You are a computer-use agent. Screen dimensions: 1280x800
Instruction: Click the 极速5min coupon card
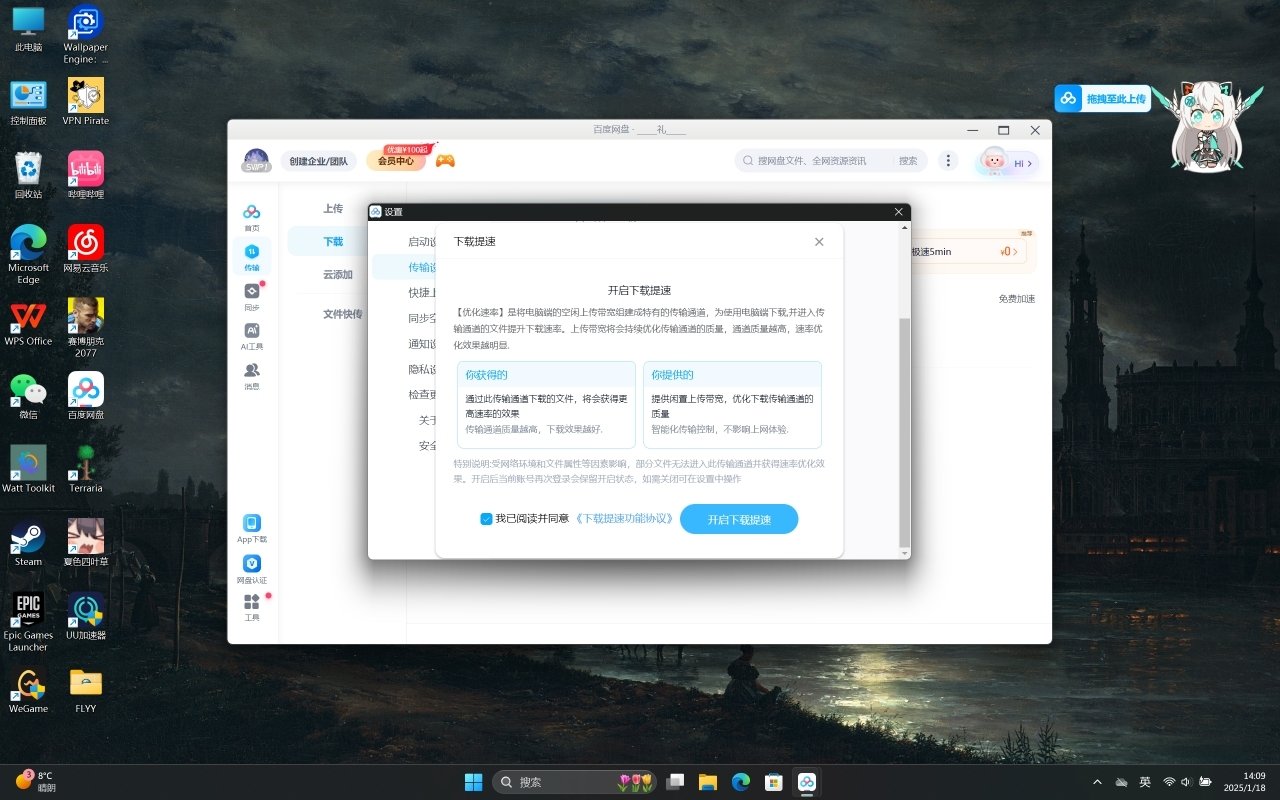coord(968,251)
